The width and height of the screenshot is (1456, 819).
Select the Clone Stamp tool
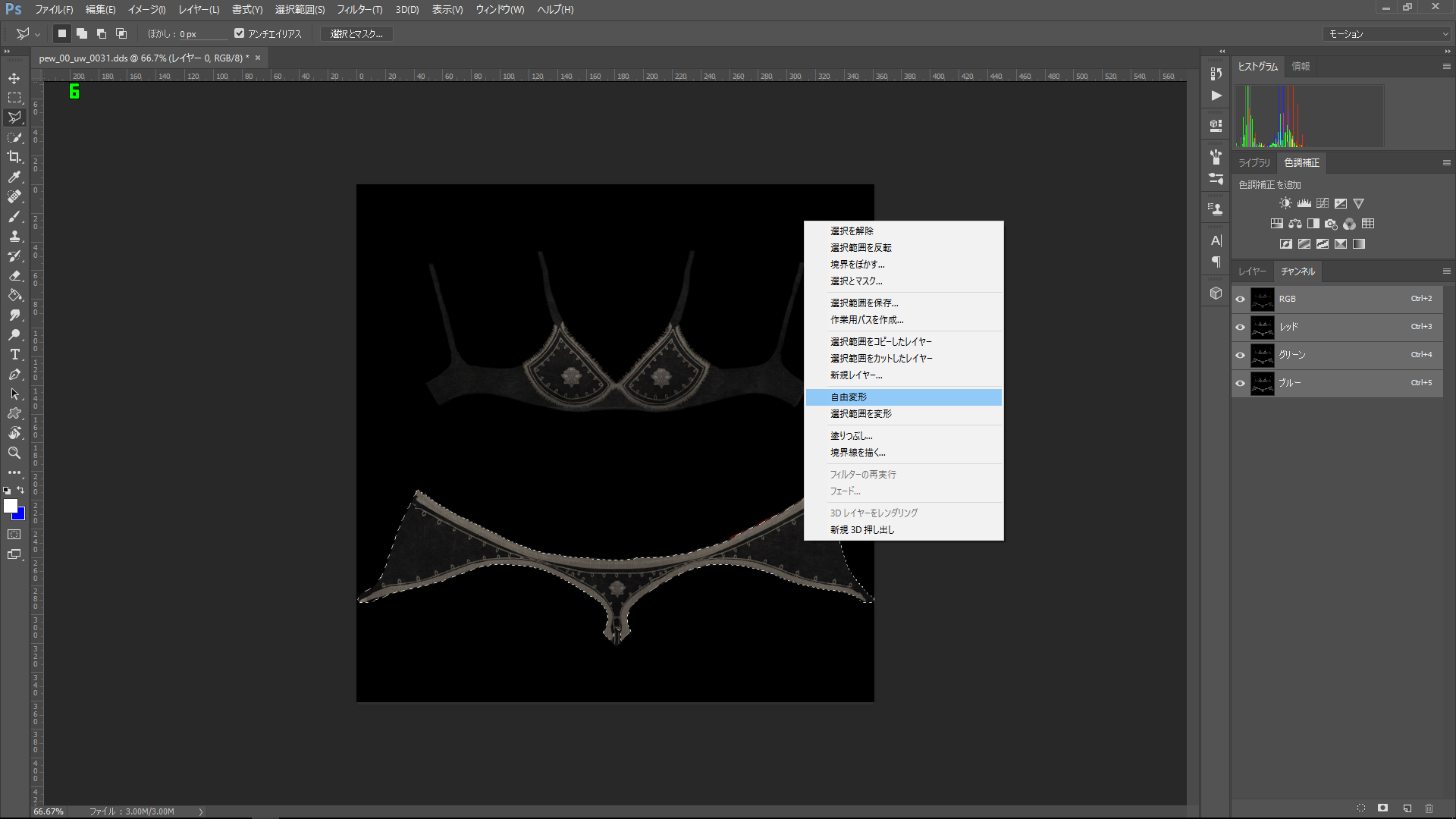(x=14, y=236)
